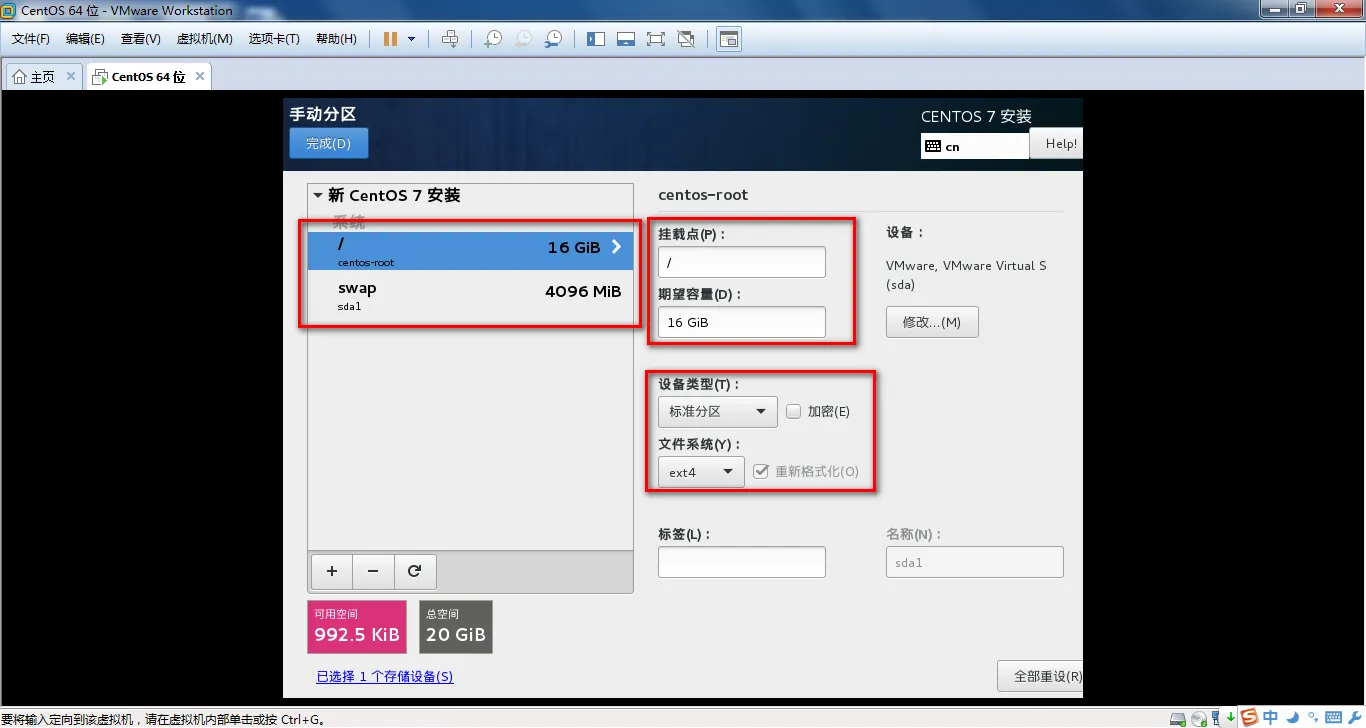Click the 修改...(M) device button

[932, 322]
